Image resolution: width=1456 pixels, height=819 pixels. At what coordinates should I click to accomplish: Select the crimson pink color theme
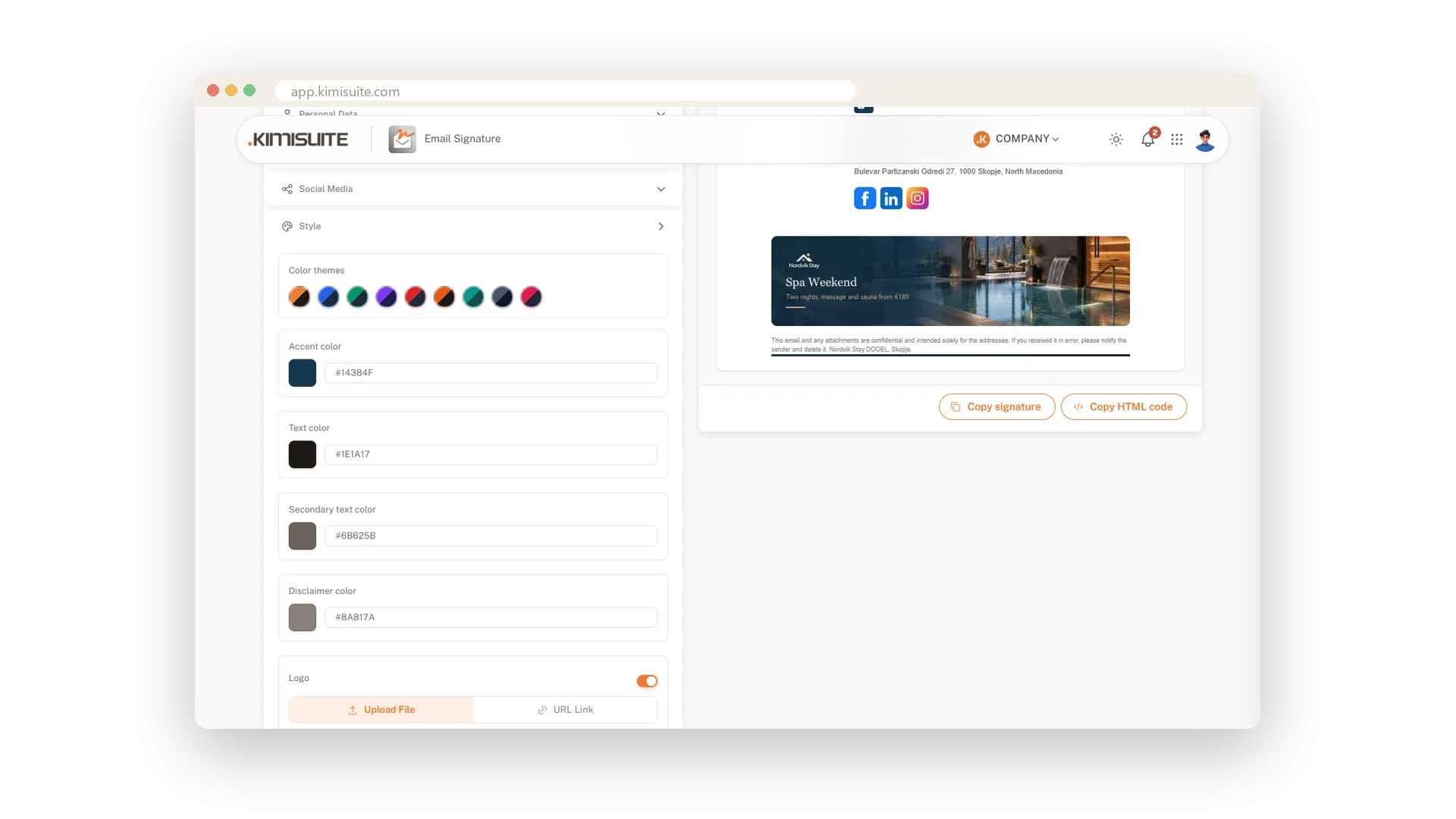click(x=531, y=297)
